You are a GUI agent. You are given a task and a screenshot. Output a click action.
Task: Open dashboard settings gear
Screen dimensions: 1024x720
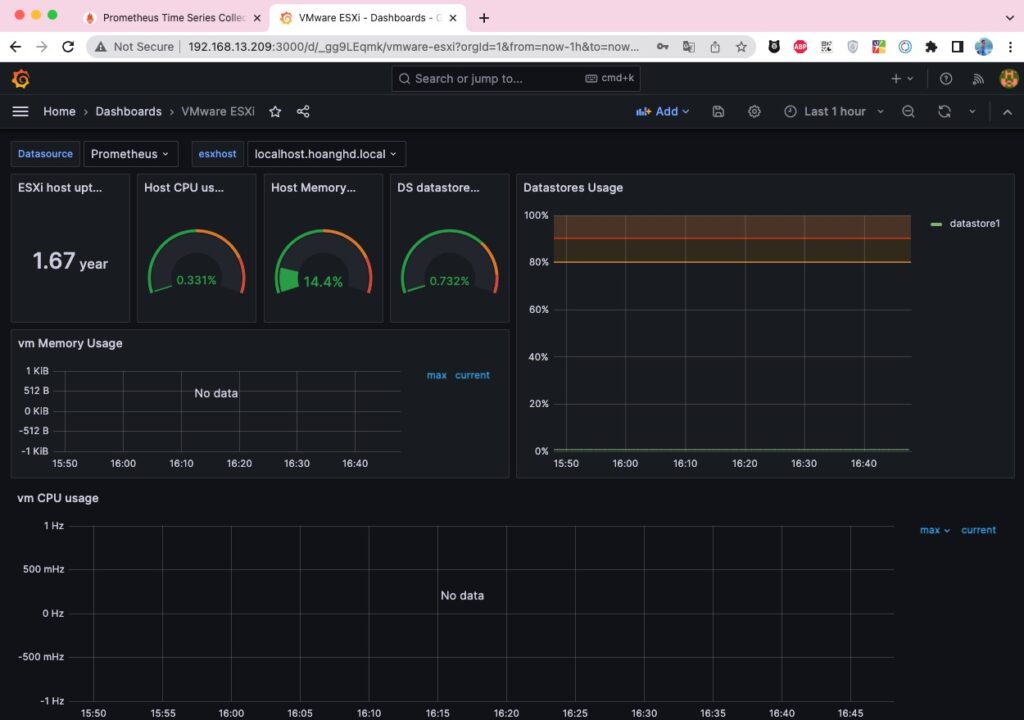click(x=754, y=112)
